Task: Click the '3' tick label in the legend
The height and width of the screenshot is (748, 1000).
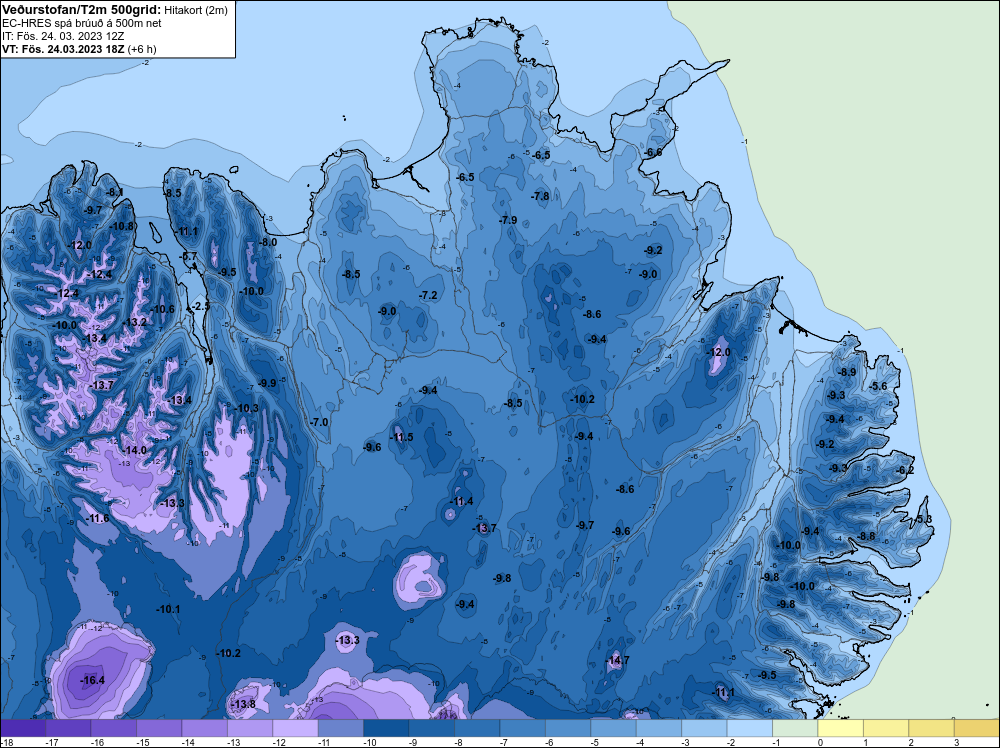Action: pyautogui.click(x=955, y=742)
